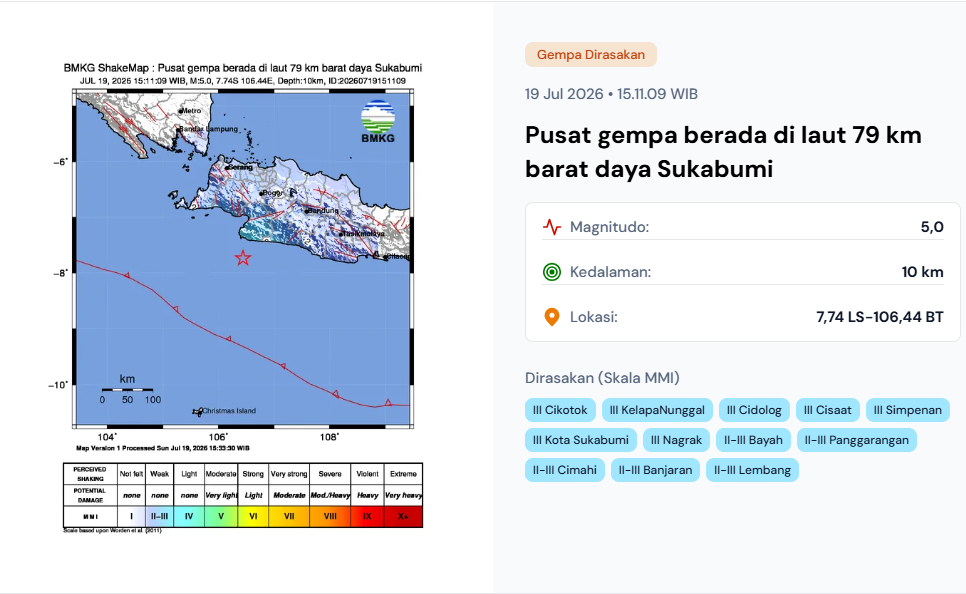This screenshot has width=966, height=594.
Task: Click the III Cikotok chip
Action: (x=560, y=410)
